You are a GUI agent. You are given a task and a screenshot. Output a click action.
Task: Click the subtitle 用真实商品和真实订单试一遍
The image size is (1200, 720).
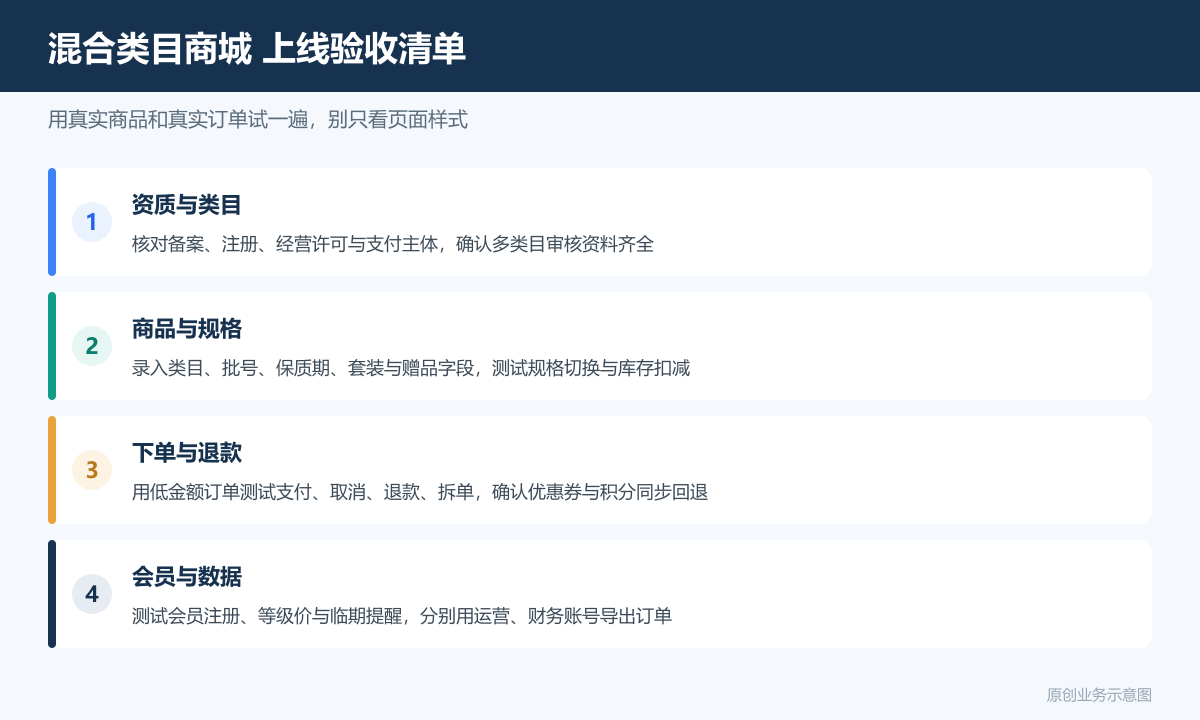[258, 120]
